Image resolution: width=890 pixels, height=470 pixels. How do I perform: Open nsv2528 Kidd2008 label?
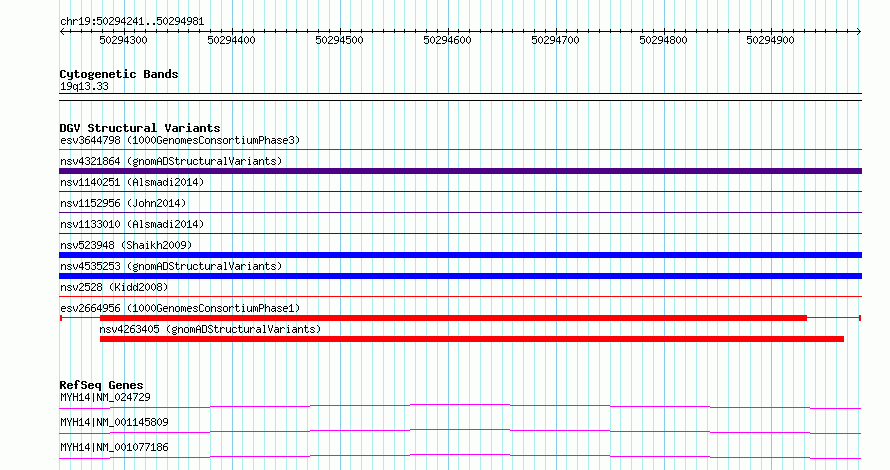[114, 287]
